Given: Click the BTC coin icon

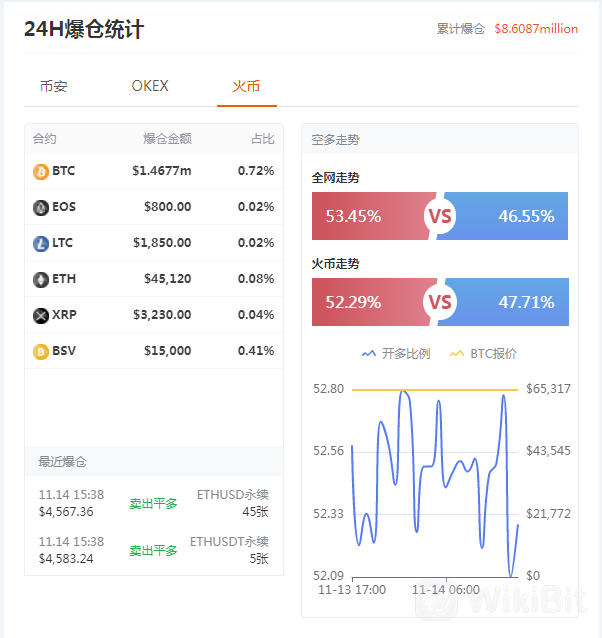Looking at the screenshot, I should pos(41,172).
